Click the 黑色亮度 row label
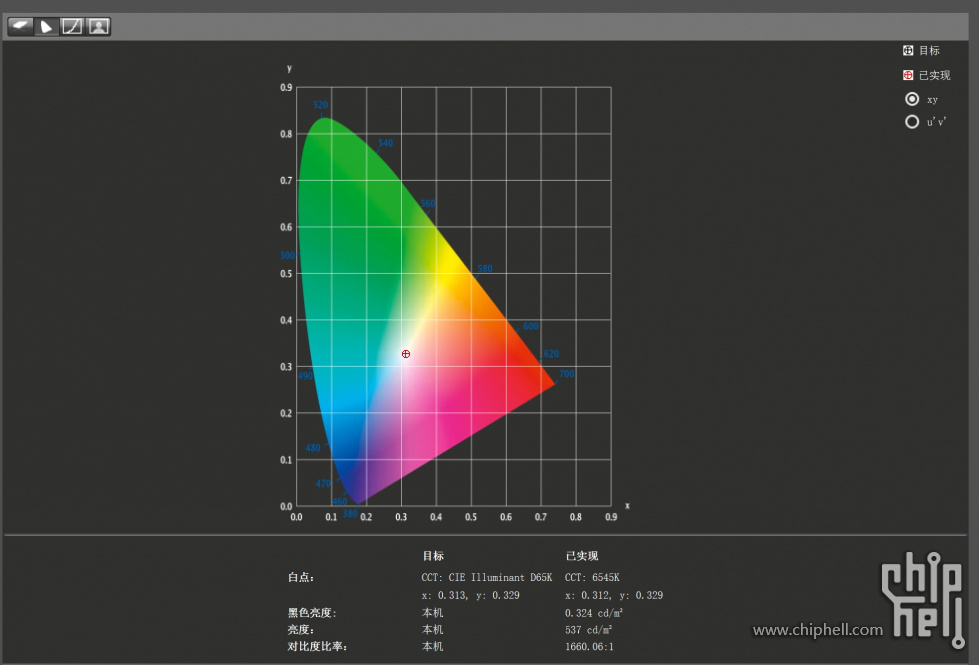979x665 pixels. pos(312,613)
